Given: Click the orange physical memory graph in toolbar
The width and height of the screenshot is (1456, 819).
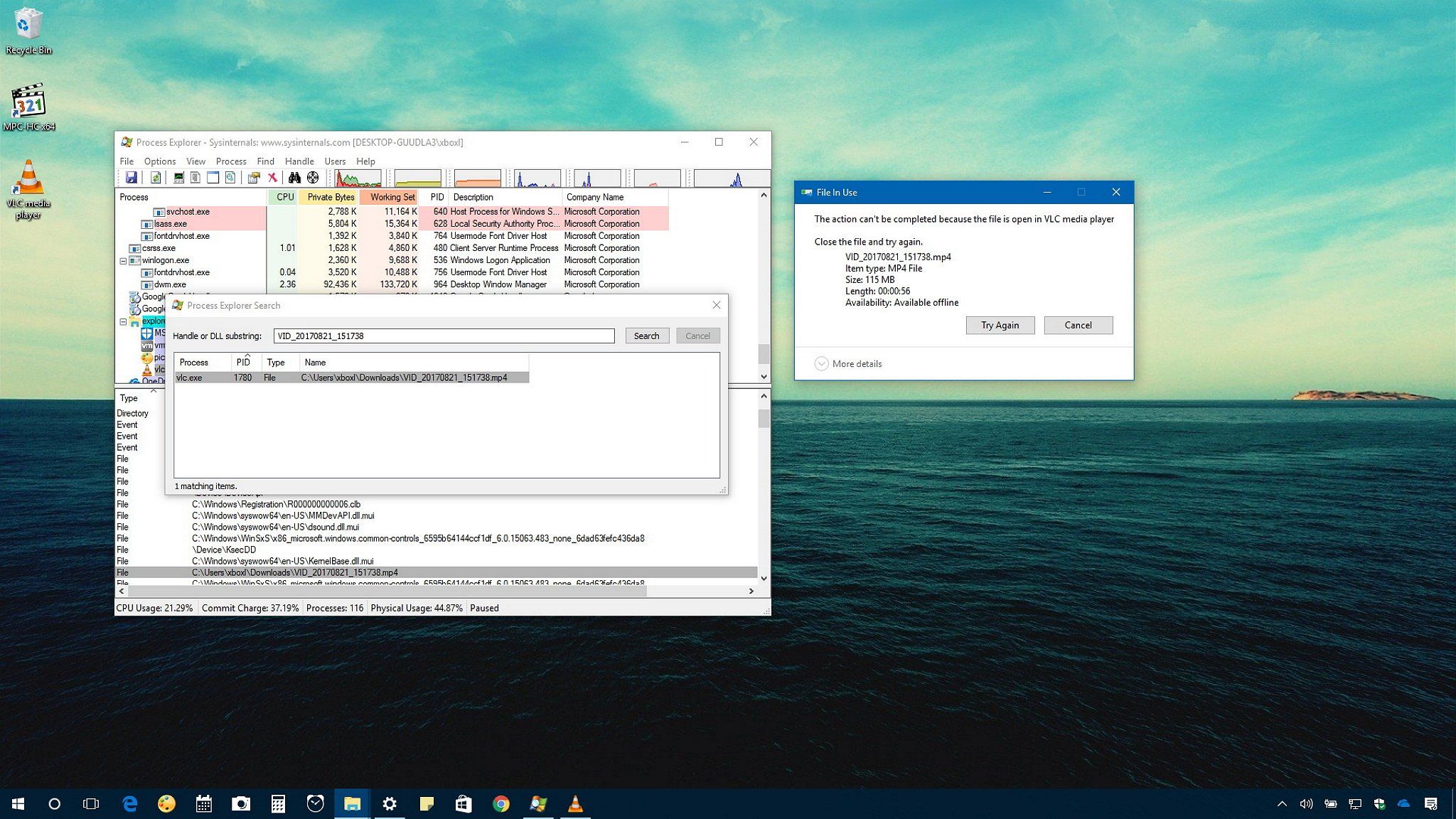Looking at the screenshot, I should coord(478,178).
